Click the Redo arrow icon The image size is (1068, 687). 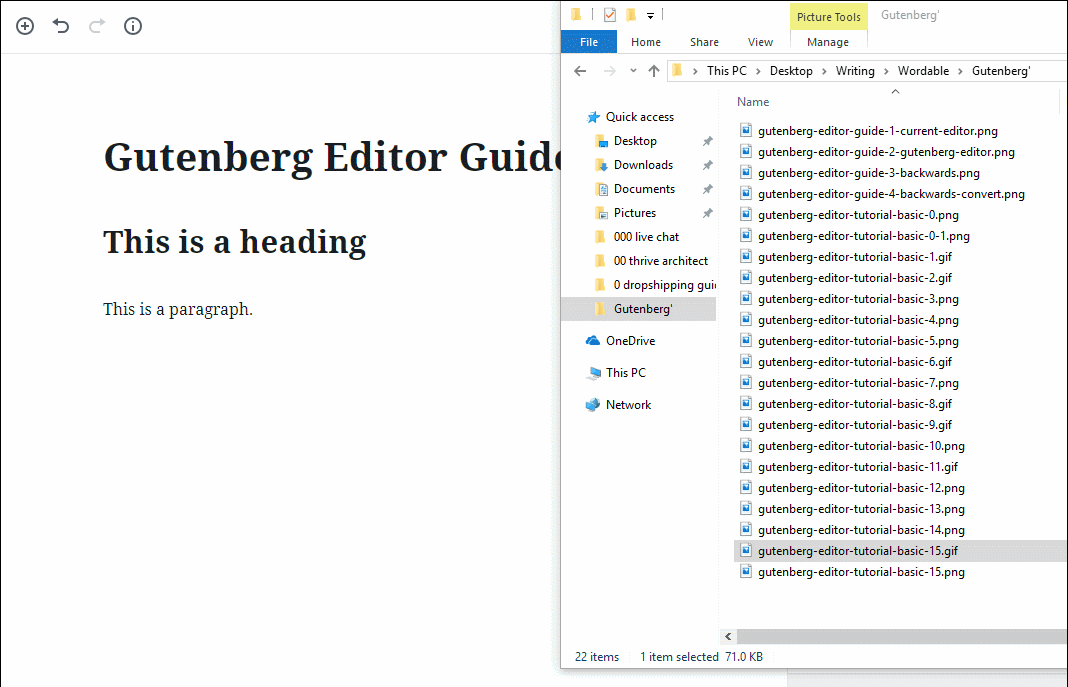coord(97,26)
